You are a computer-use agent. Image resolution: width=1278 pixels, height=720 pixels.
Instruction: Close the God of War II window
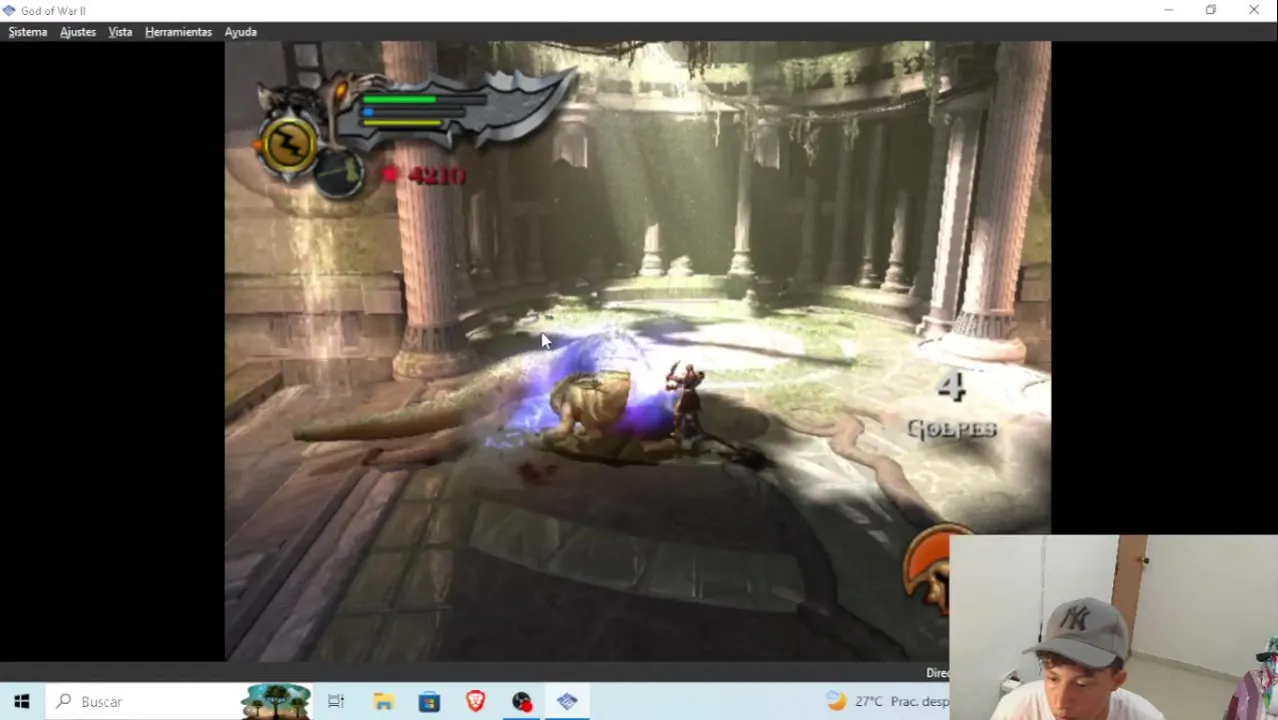[1254, 10]
